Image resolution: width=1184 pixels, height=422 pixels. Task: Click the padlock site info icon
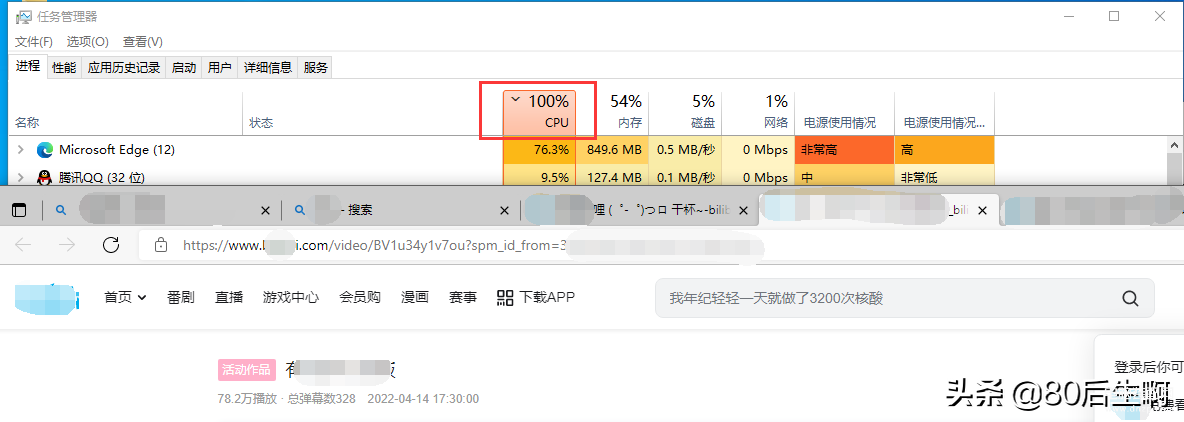(x=160, y=245)
